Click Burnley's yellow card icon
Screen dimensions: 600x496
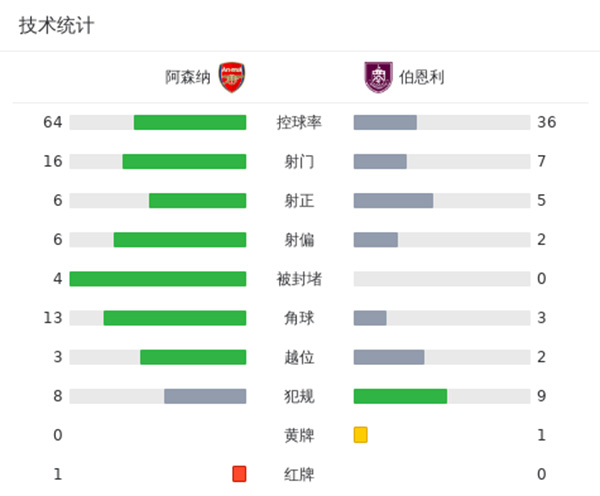[x=361, y=435]
